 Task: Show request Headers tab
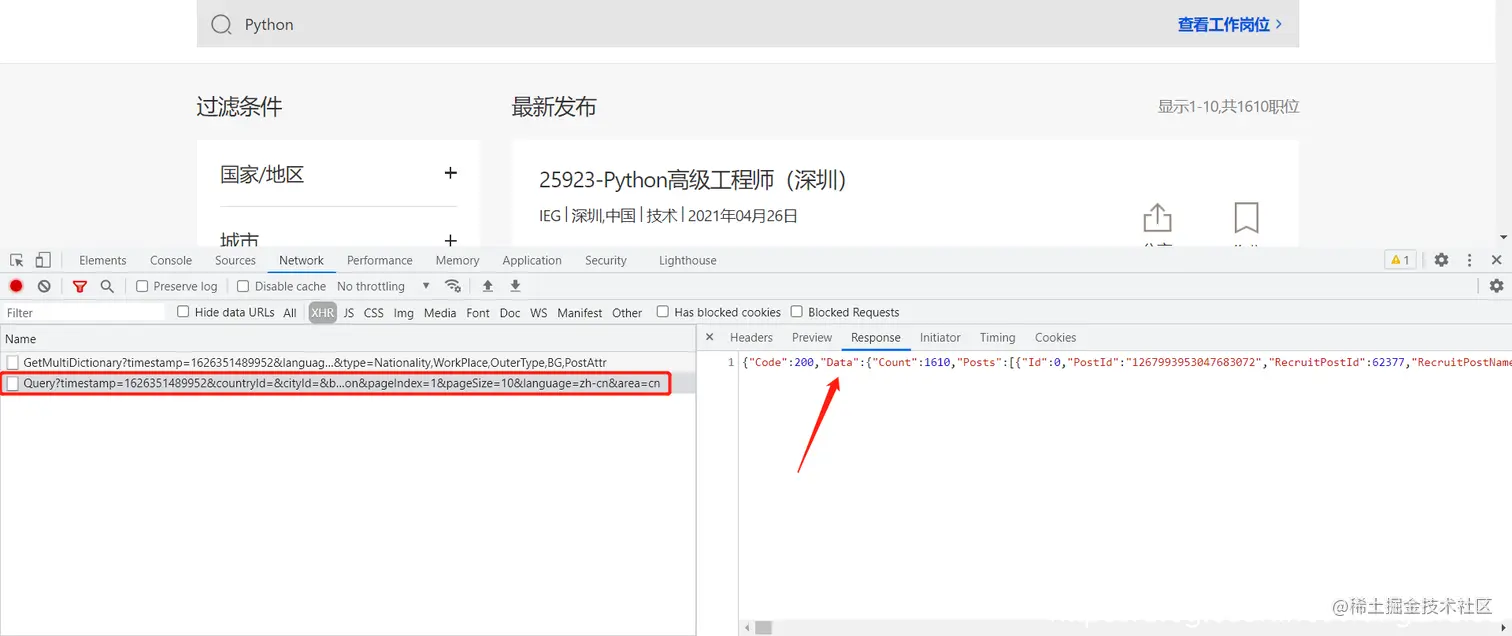click(x=751, y=338)
